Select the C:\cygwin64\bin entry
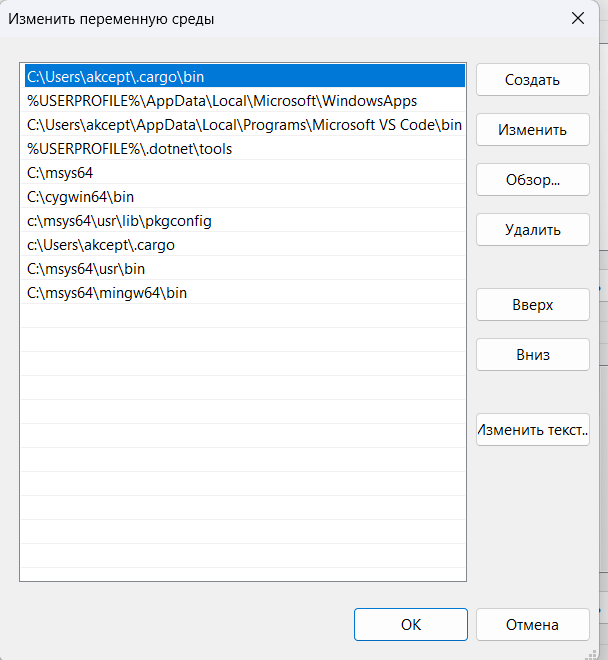This screenshot has height=660, width=608. (x=81, y=197)
